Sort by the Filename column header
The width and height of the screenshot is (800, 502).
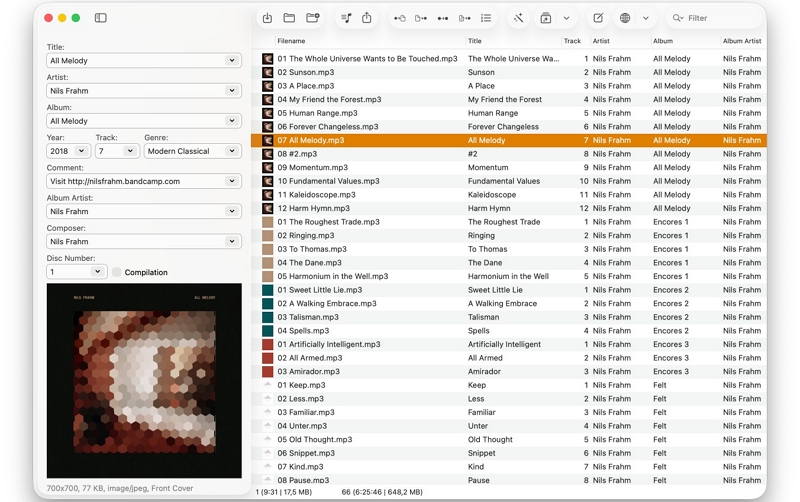coord(291,41)
